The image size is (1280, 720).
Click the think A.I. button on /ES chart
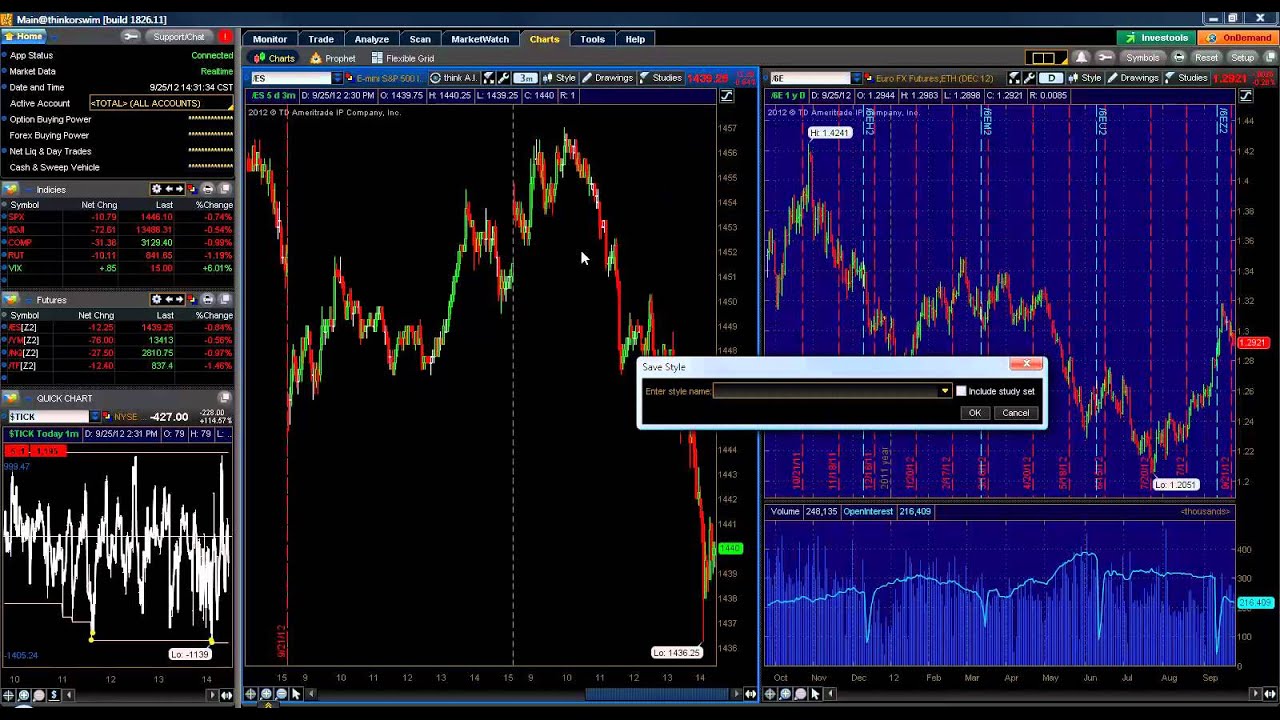click(x=455, y=78)
